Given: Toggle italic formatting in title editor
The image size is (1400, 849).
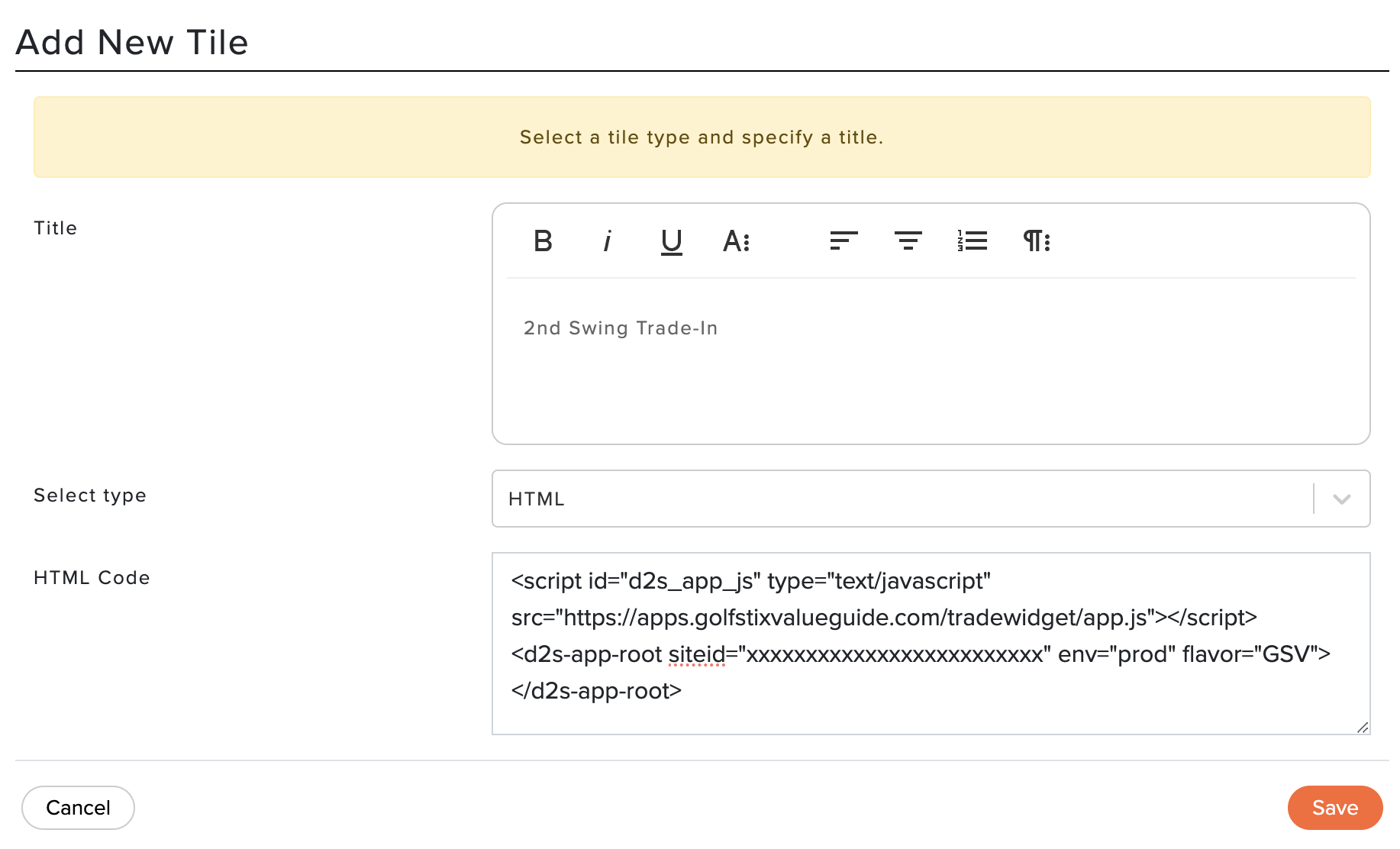Looking at the screenshot, I should 607,241.
